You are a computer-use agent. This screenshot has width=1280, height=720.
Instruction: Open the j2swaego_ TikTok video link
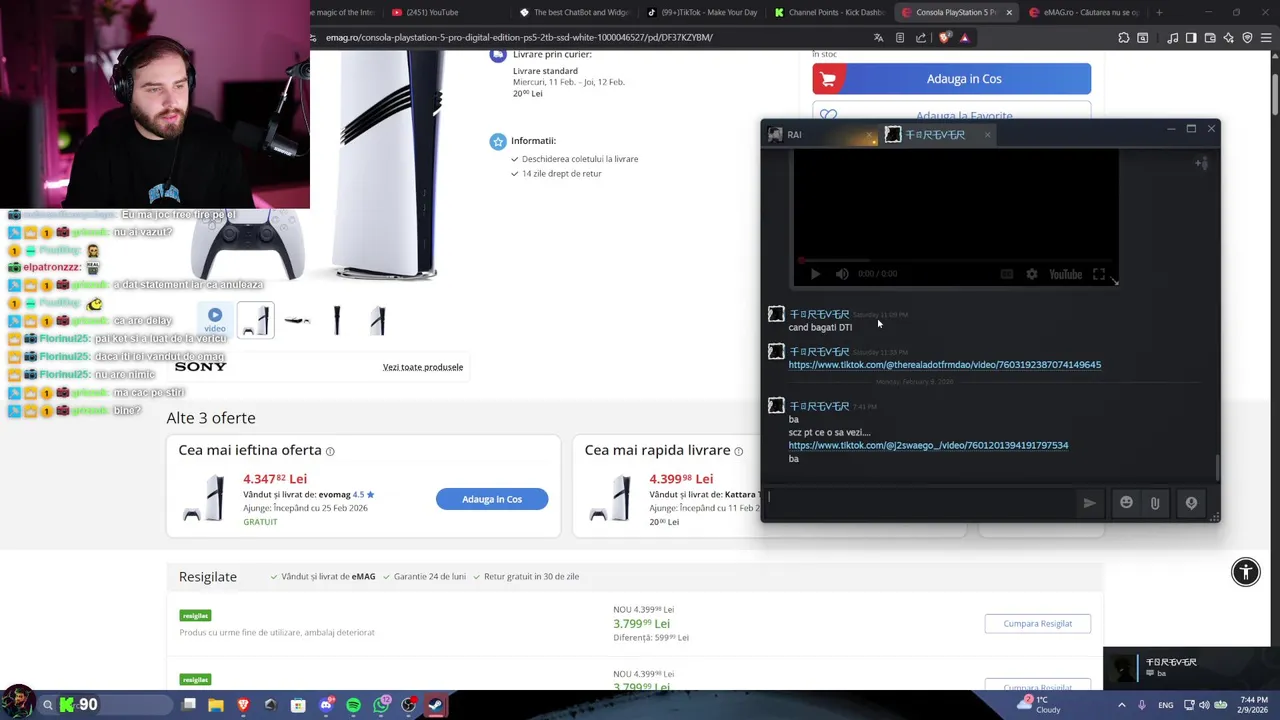point(928,445)
